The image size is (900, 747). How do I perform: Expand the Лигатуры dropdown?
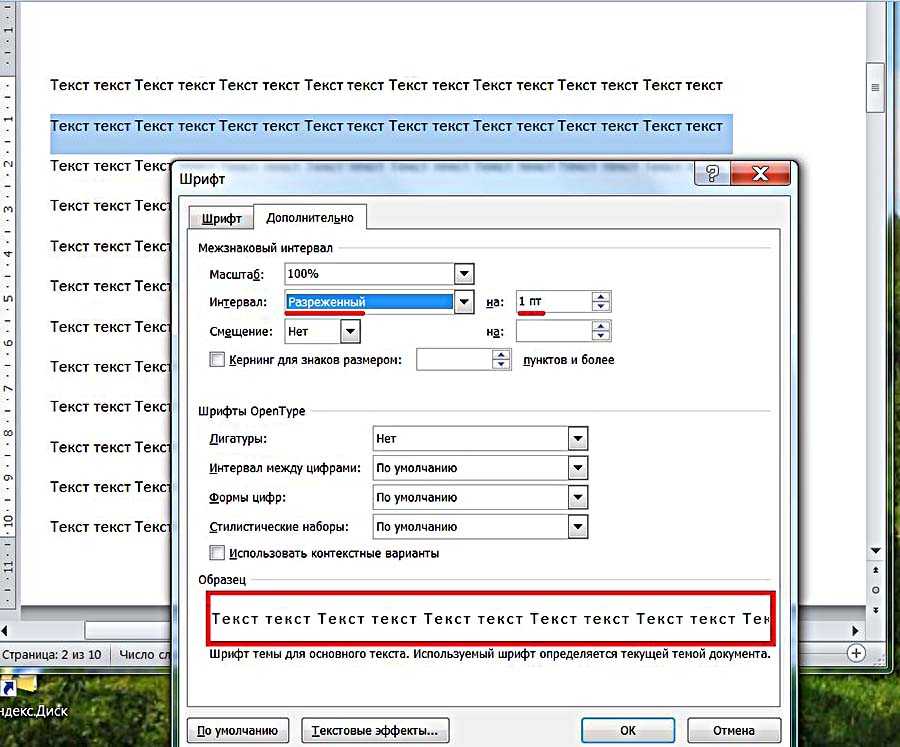click(x=576, y=438)
